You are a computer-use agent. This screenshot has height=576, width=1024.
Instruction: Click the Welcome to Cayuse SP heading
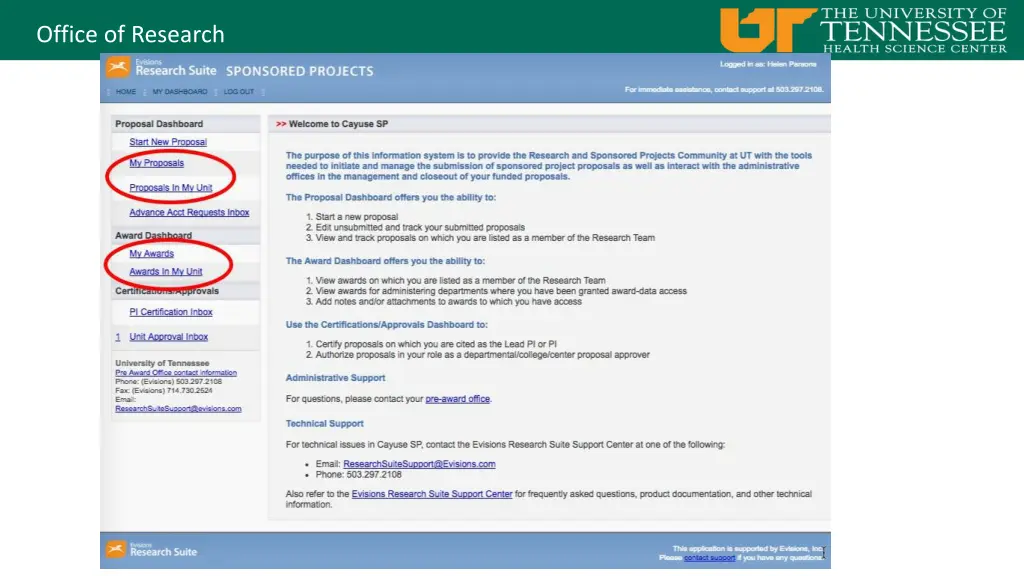[x=338, y=124]
